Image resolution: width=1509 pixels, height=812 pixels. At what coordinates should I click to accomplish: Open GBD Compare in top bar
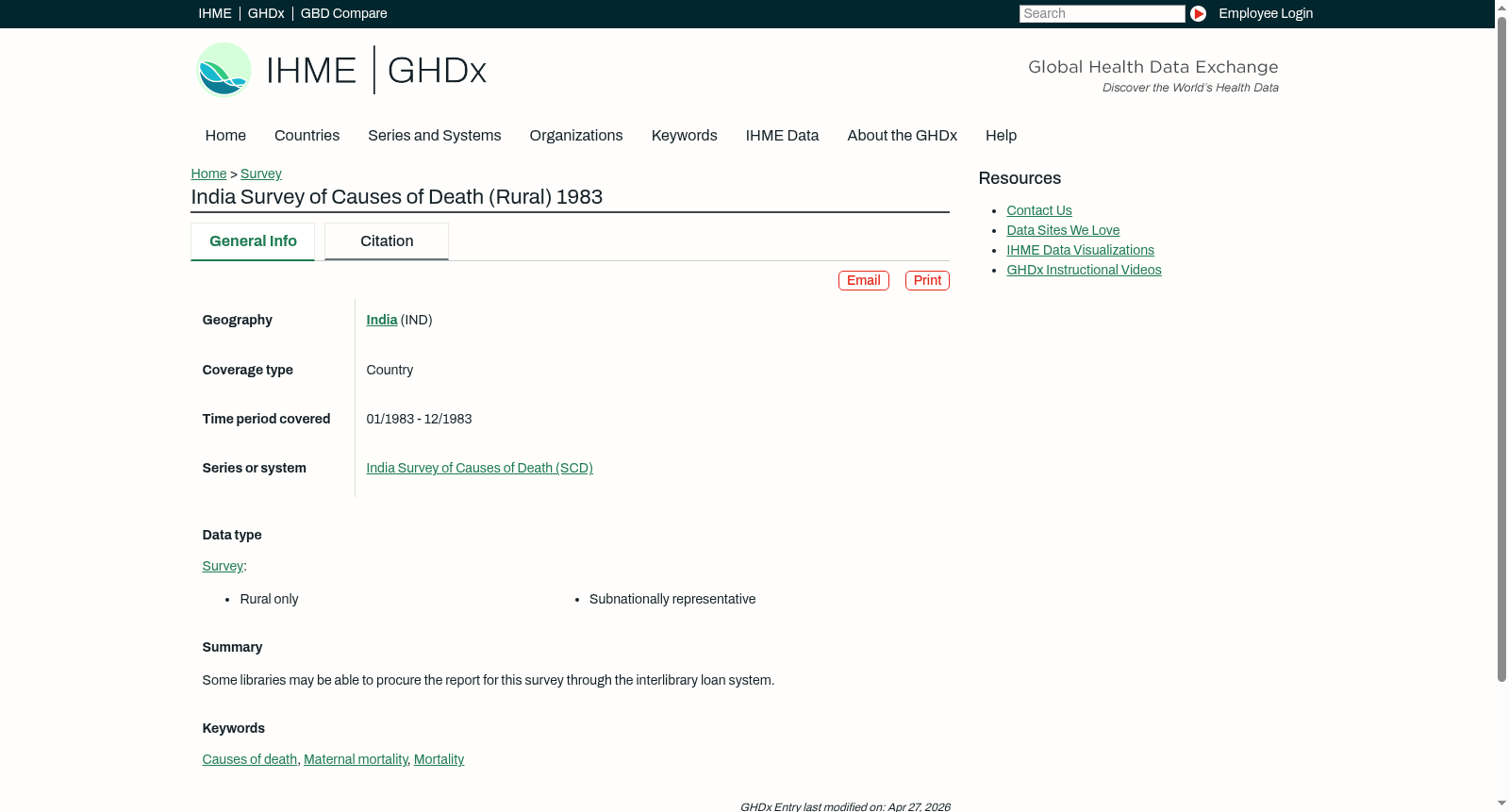344,13
